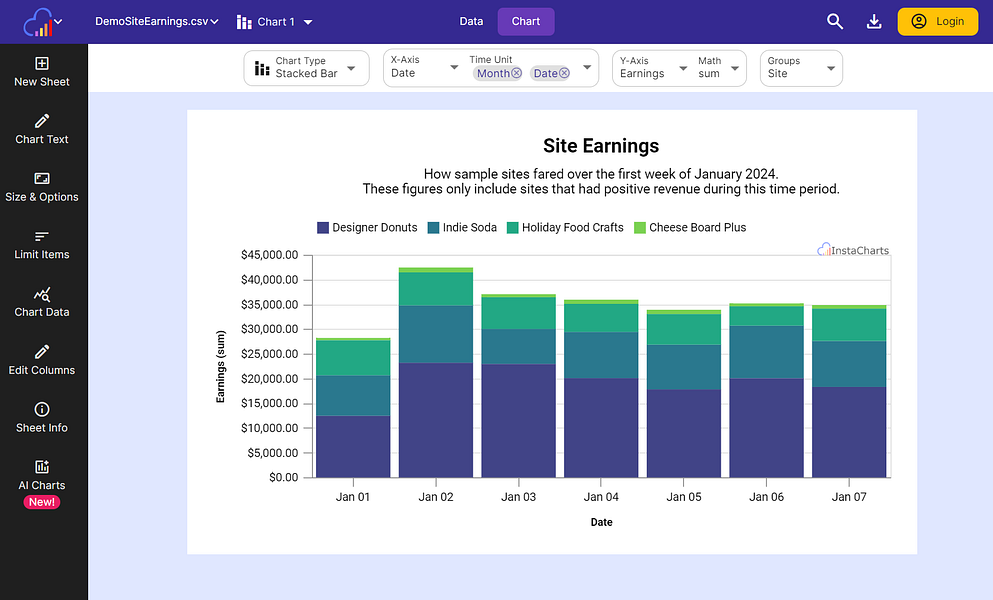Open the Math sum dropdown
This screenshot has height=600, width=993.
[719, 68]
